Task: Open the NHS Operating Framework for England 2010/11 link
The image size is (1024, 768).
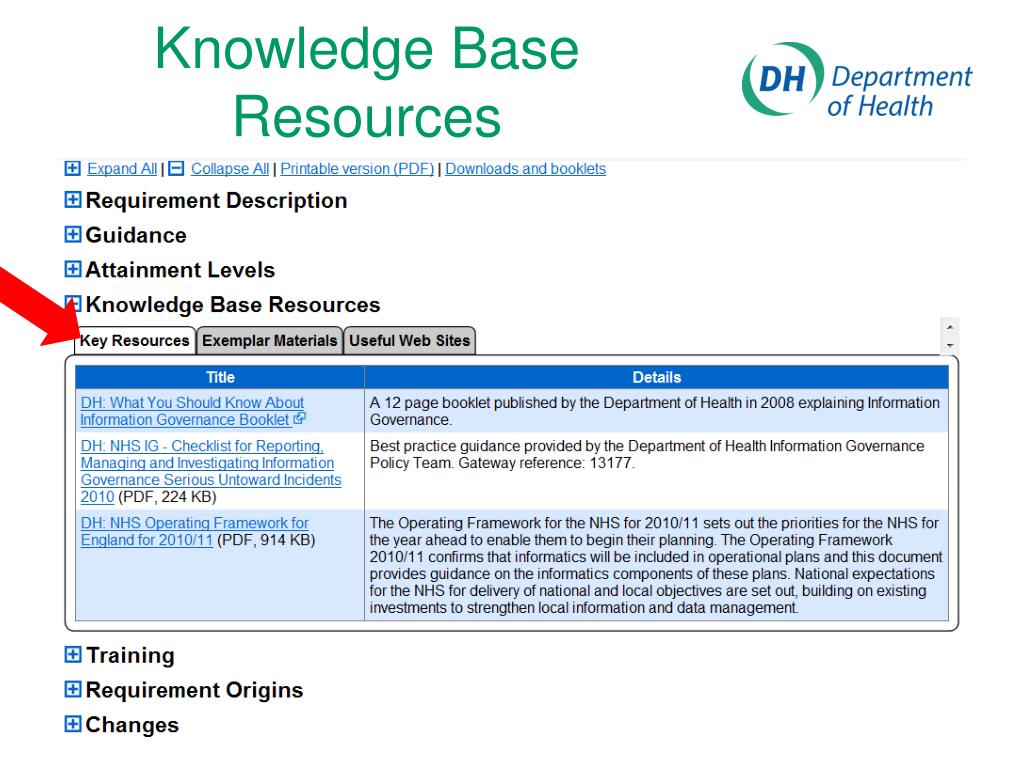Action: point(195,532)
